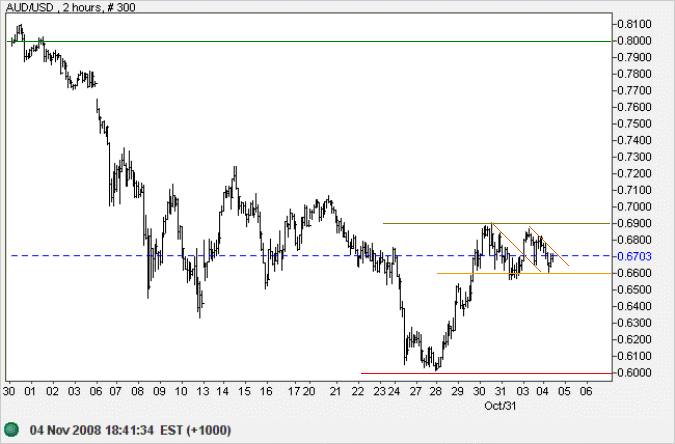Select the red support line at 0.6000

(x=486, y=373)
